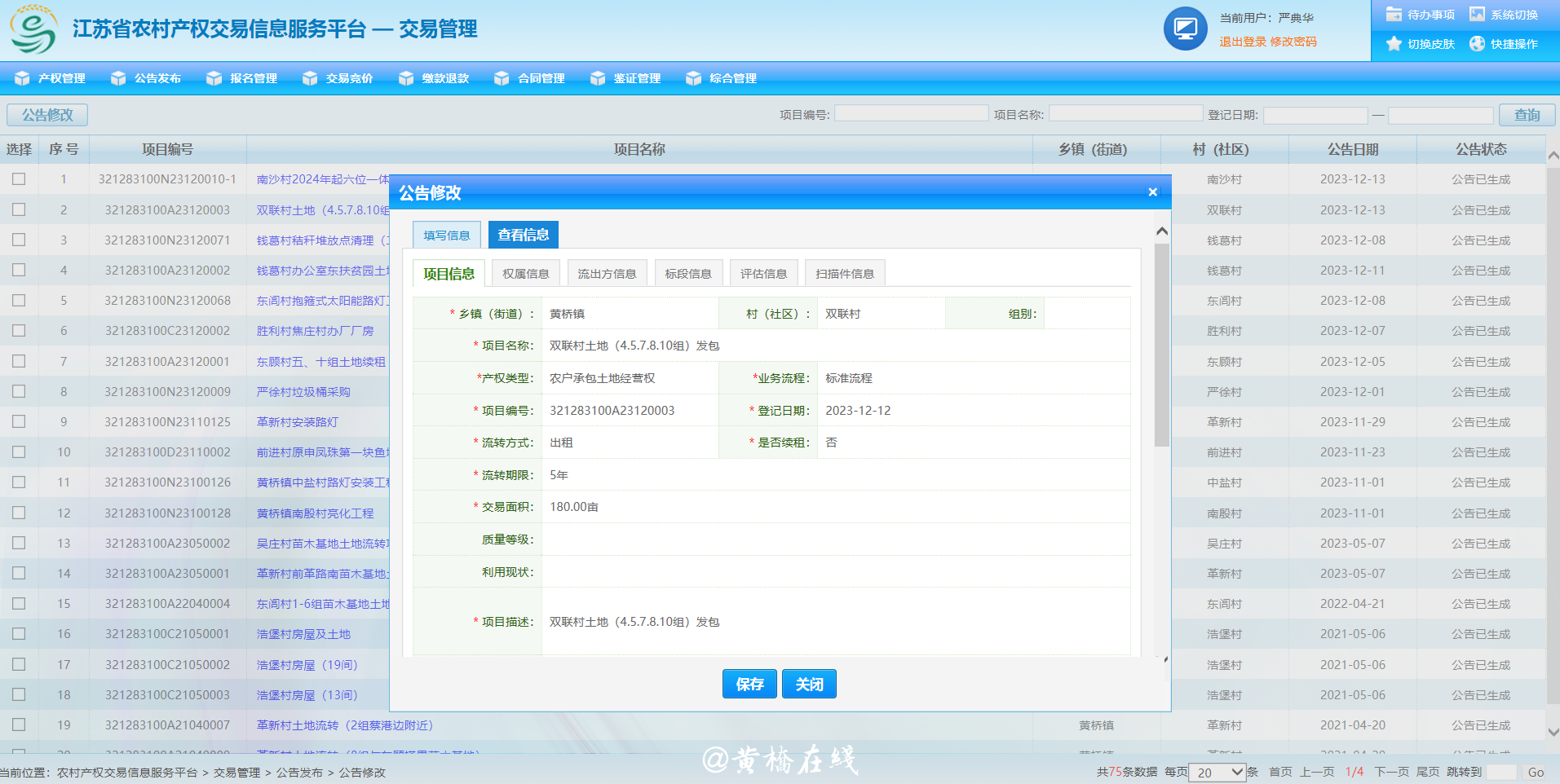The width and height of the screenshot is (1560, 784).
Task: Go to 尾页 in pagination
Action: tap(1428, 772)
